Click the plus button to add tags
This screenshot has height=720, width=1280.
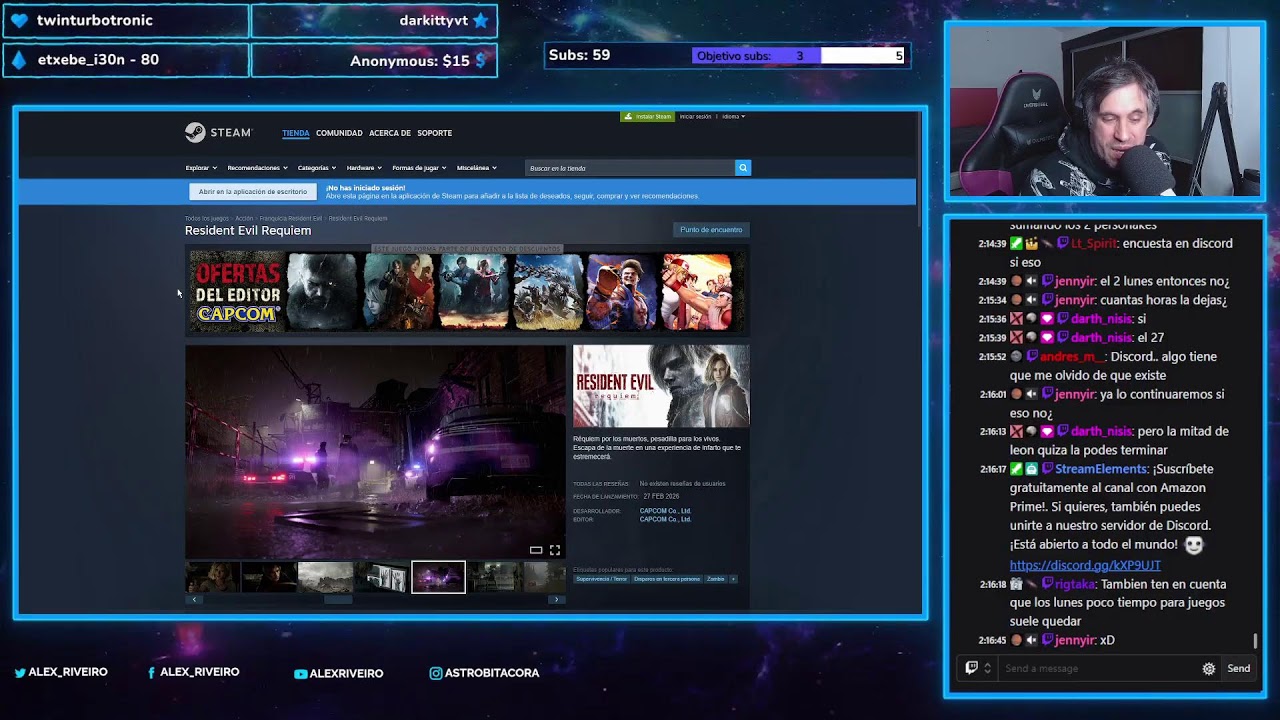pos(733,579)
